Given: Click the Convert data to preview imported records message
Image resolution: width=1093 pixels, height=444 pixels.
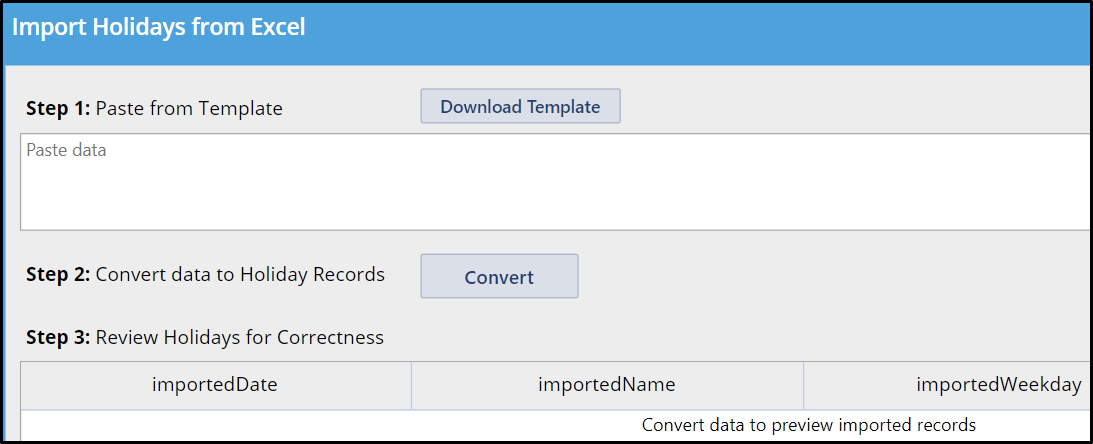Looking at the screenshot, I should [x=809, y=424].
